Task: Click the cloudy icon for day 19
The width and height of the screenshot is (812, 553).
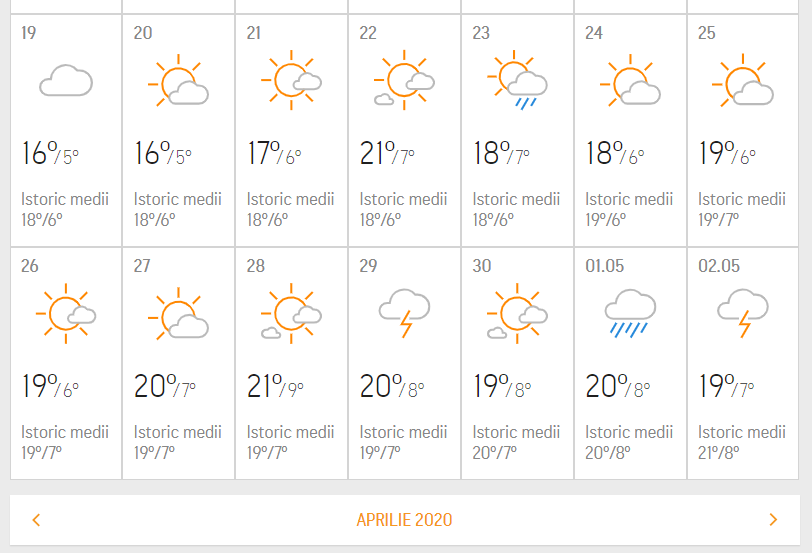Action: [x=66, y=81]
